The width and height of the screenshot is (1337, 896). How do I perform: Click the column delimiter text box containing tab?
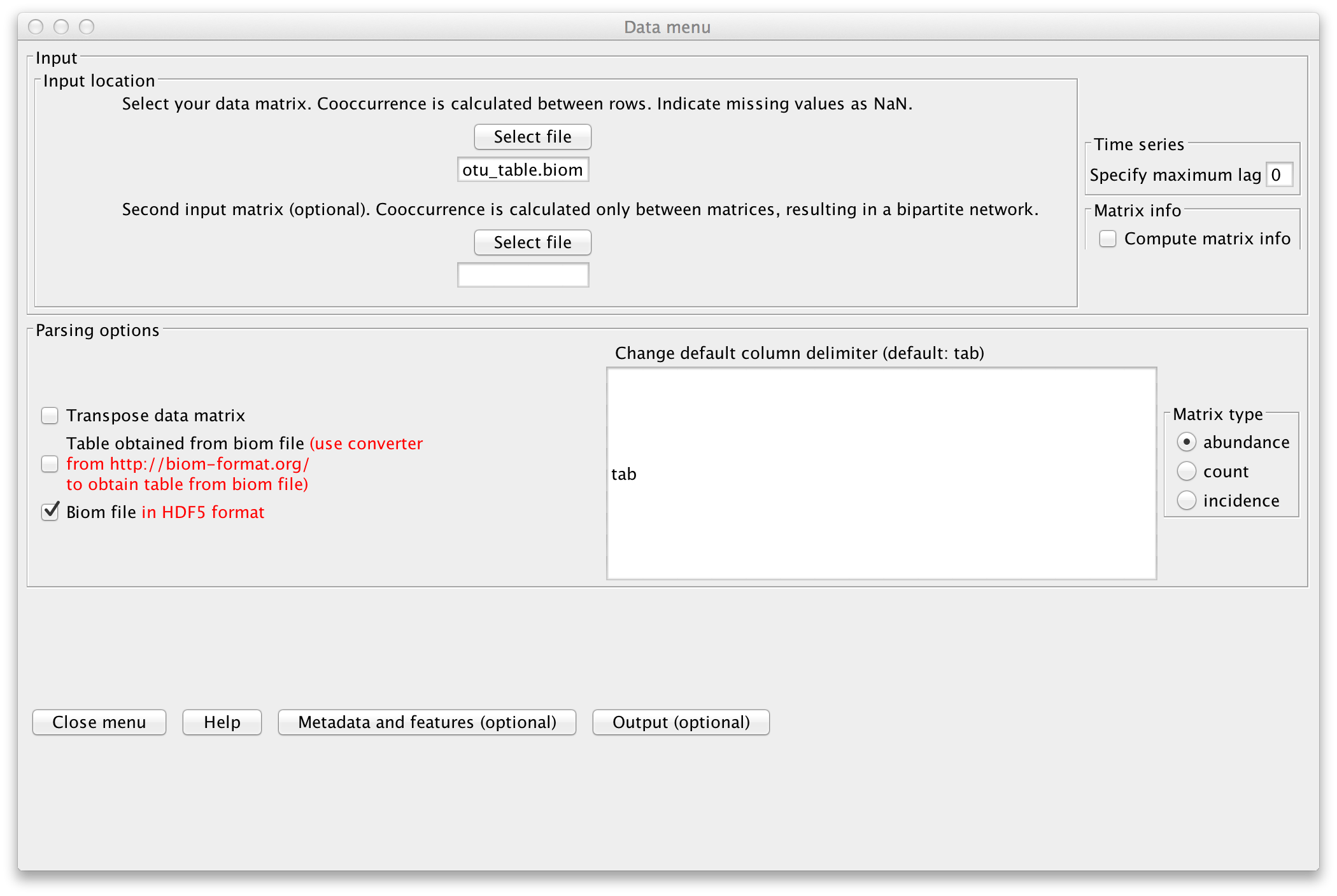pos(881,473)
